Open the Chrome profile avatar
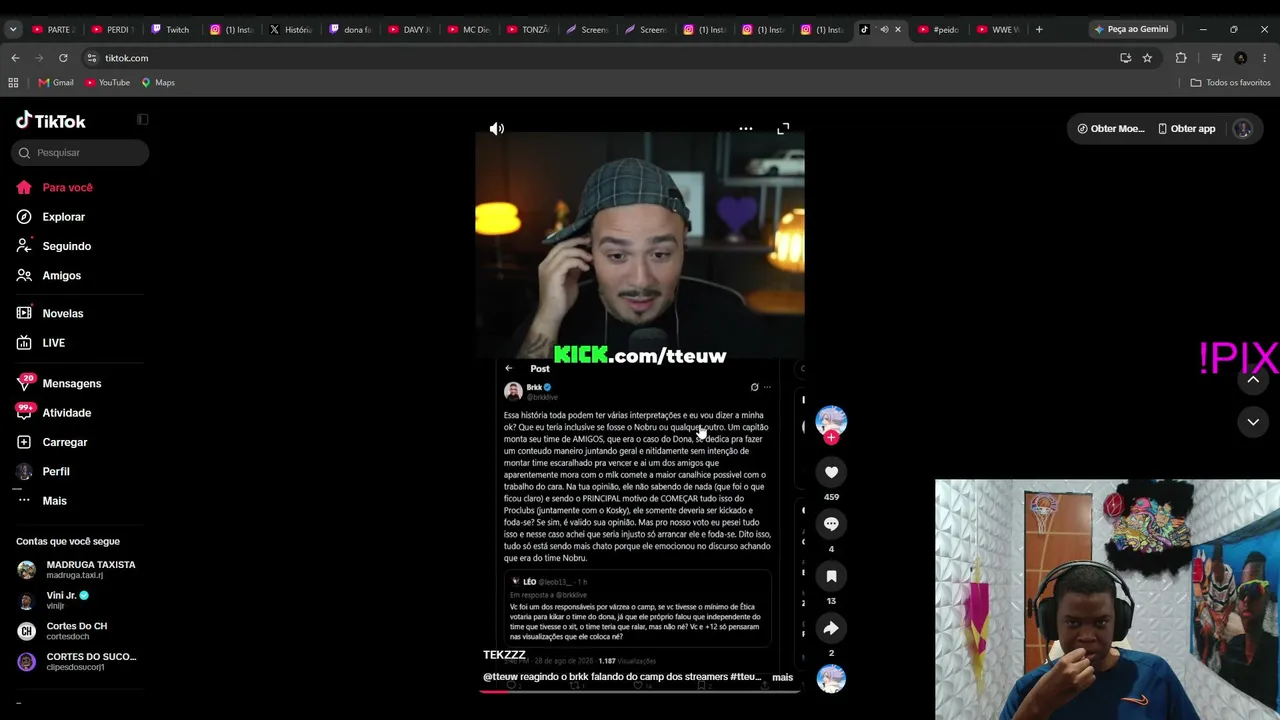Viewport: 1280px width, 720px height. click(x=1241, y=58)
